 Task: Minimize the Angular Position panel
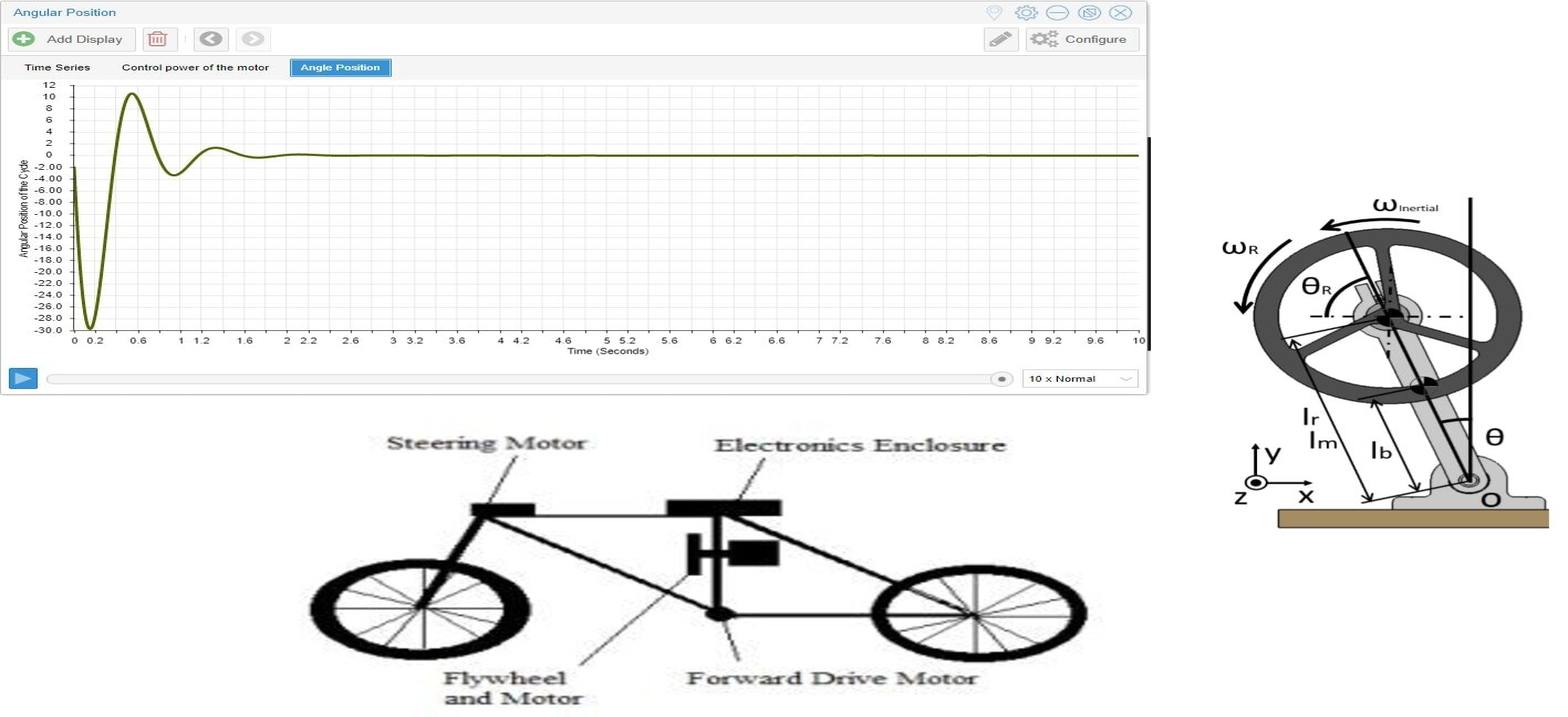click(1057, 13)
